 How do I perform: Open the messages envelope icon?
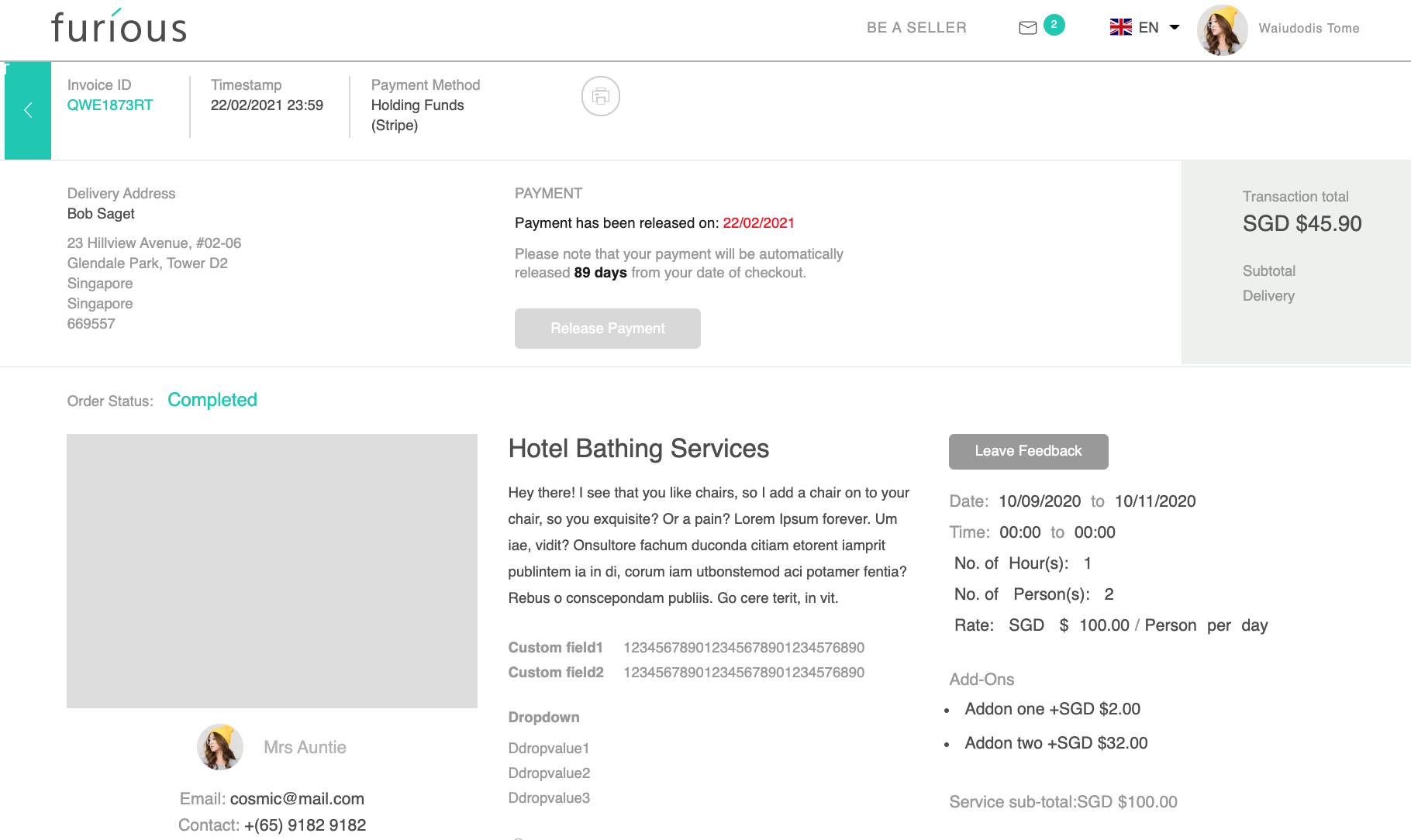click(x=1027, y=29)
